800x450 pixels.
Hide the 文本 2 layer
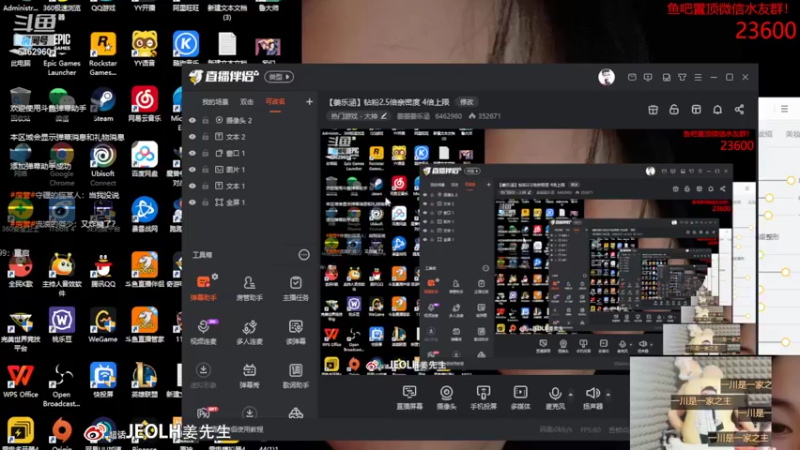[192, 137]
